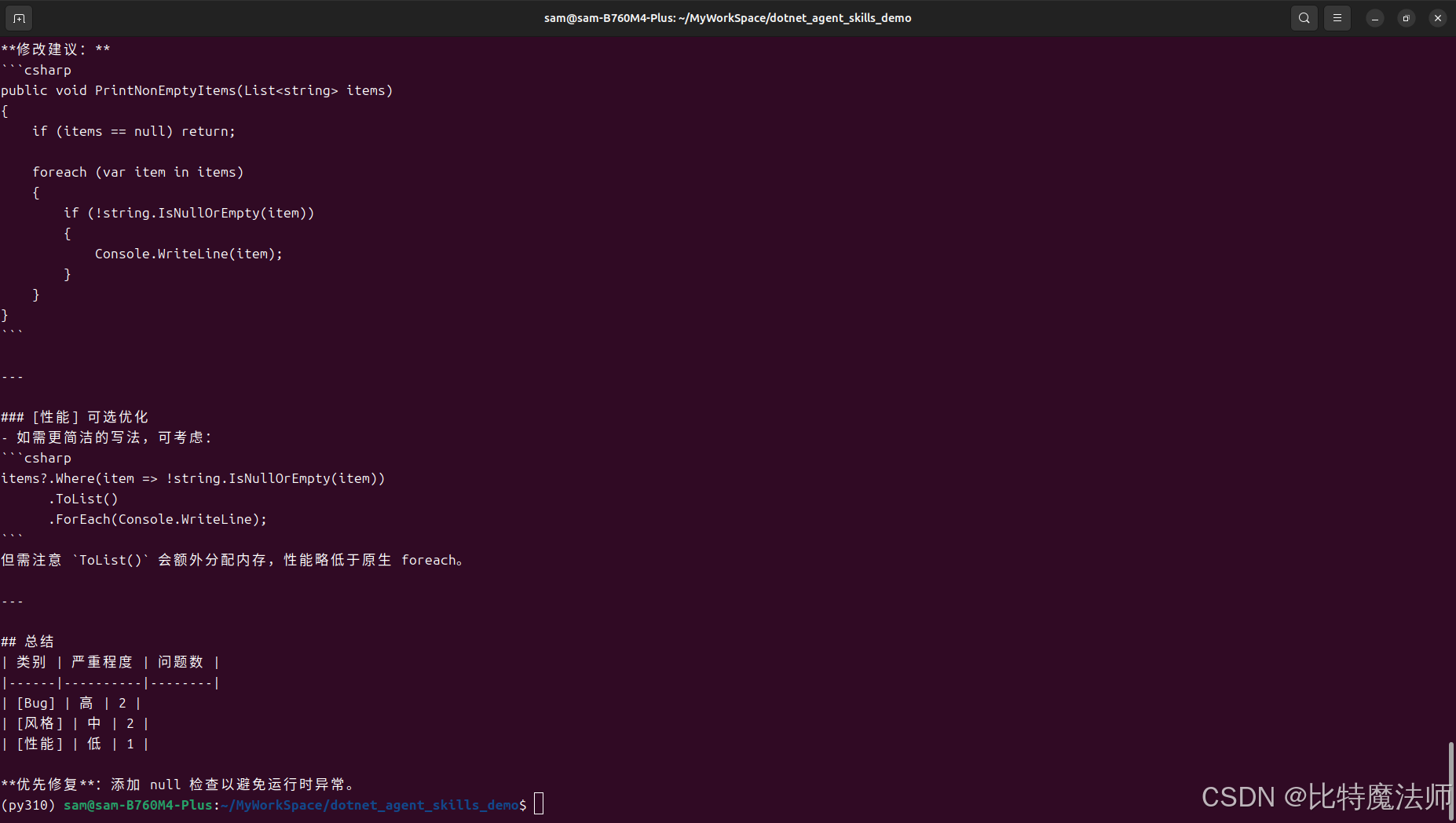Screen dimensions: 1456x823
Task: Click the prompt user 'sam@sam-B760M4-Plus'
Action: point(137,805)
